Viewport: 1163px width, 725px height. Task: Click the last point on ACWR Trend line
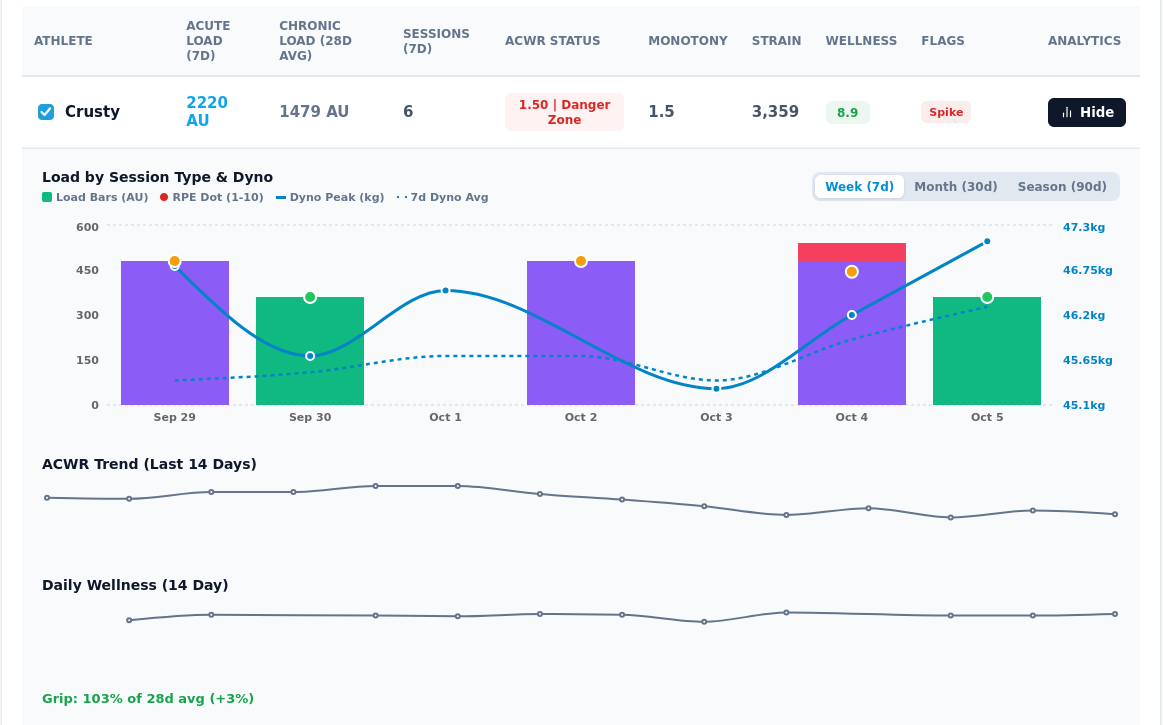pos(1115,514)
